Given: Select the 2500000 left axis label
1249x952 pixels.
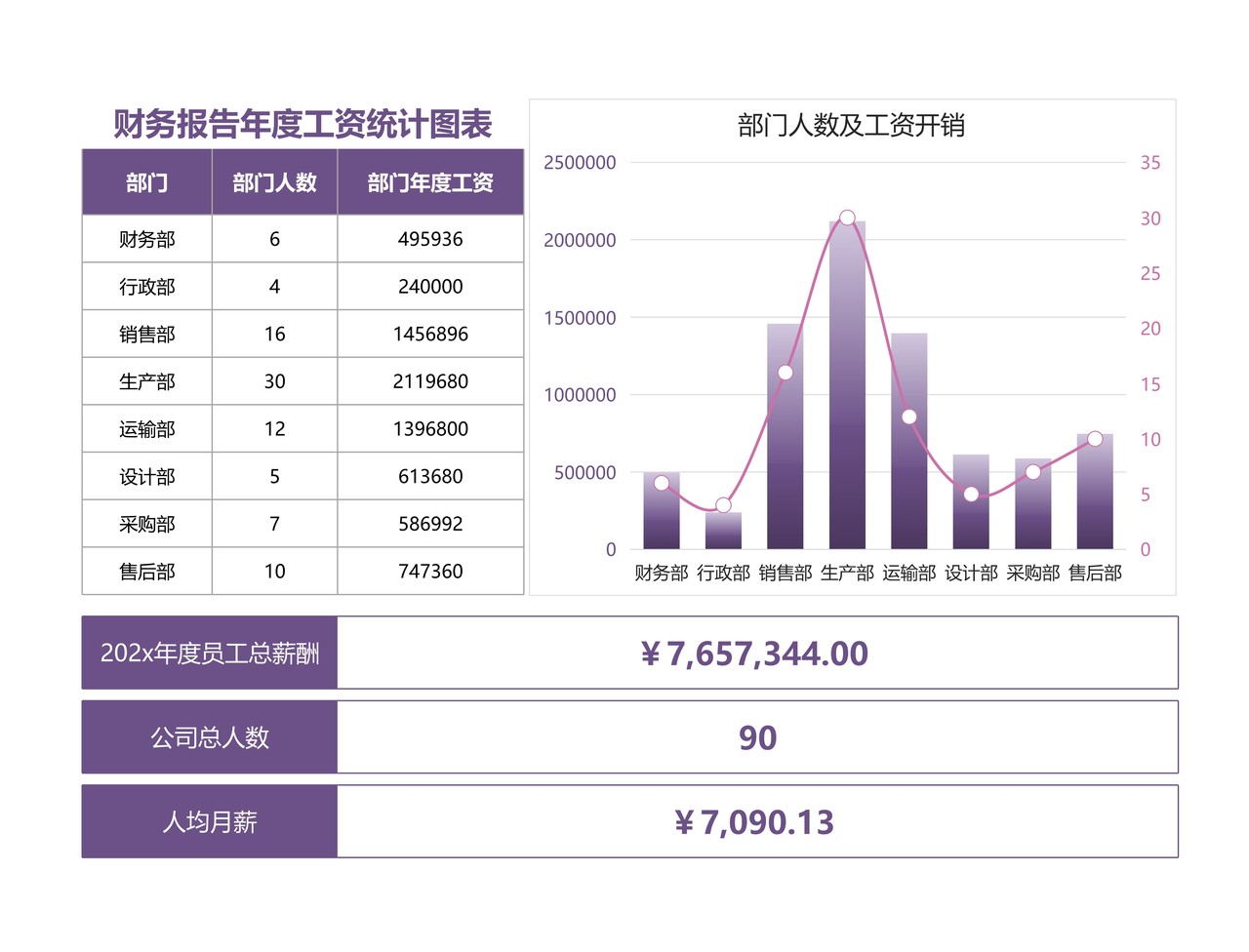Looking at the screenshot, I should [581, 163].
